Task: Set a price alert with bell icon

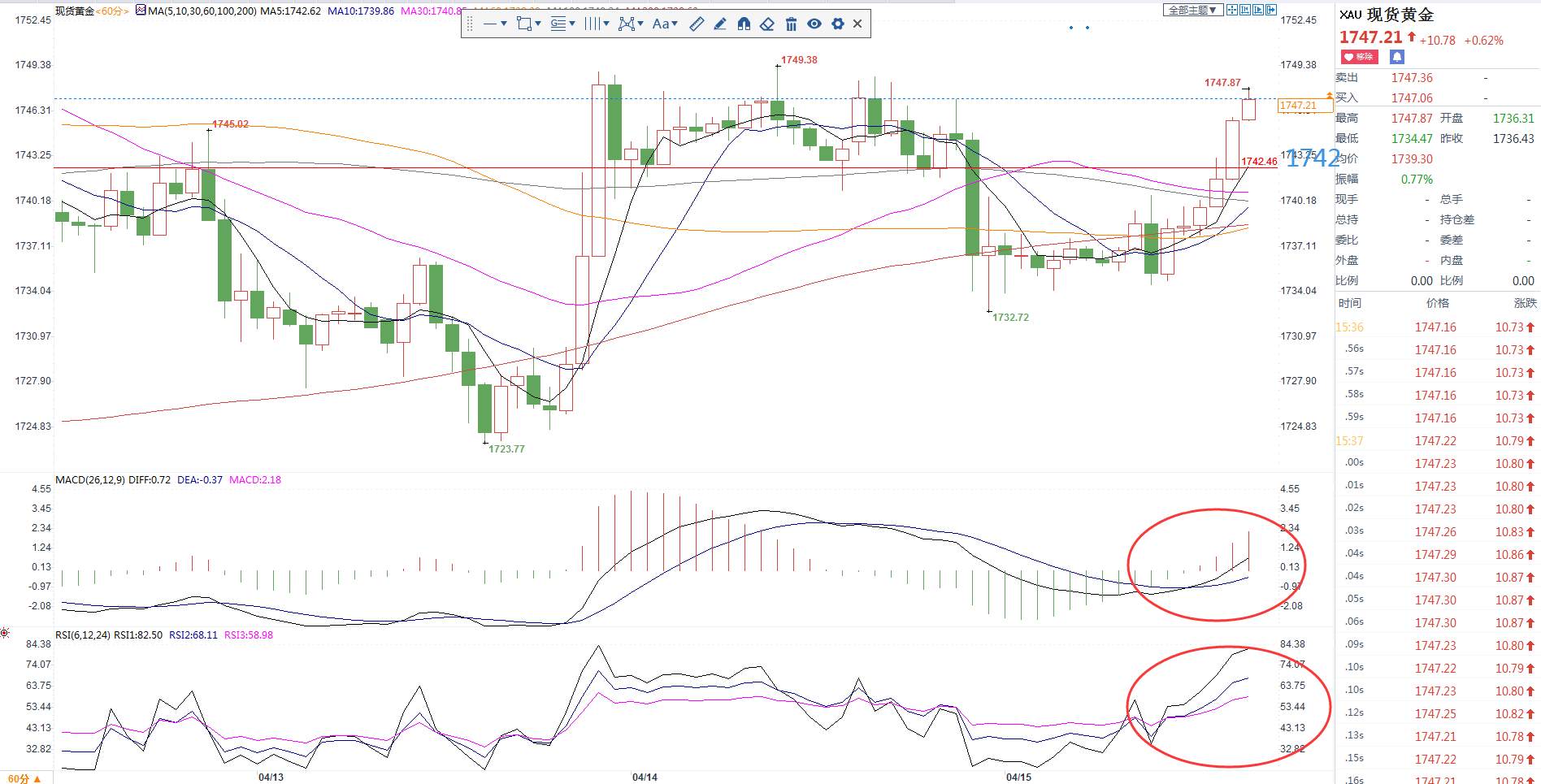Action: coord(1396,57)
